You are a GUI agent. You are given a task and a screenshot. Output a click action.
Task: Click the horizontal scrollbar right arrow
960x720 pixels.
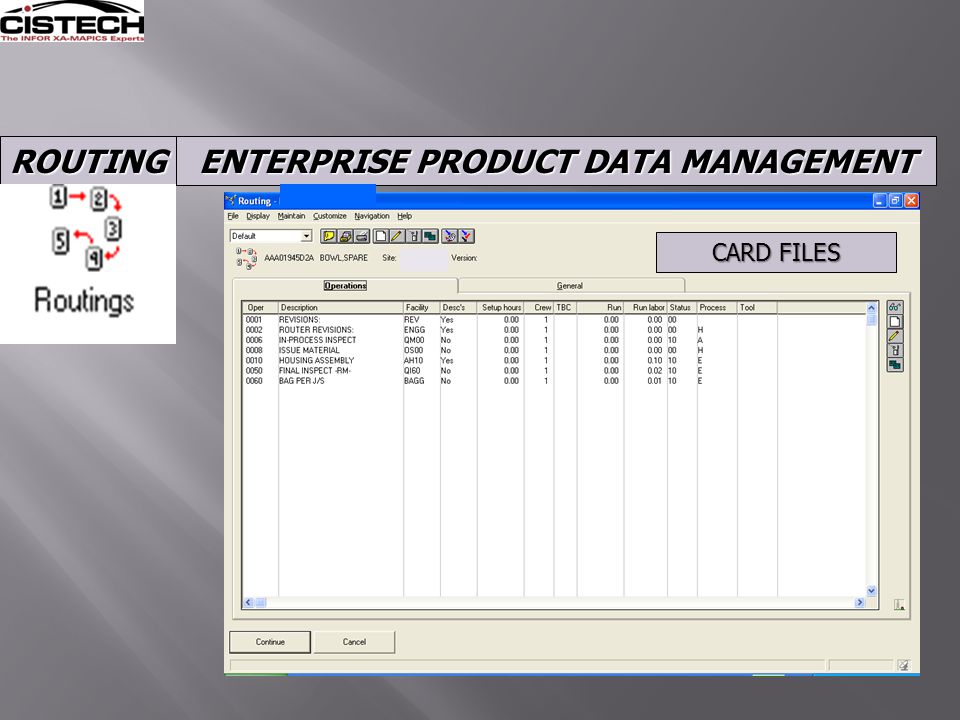point(860,602)
